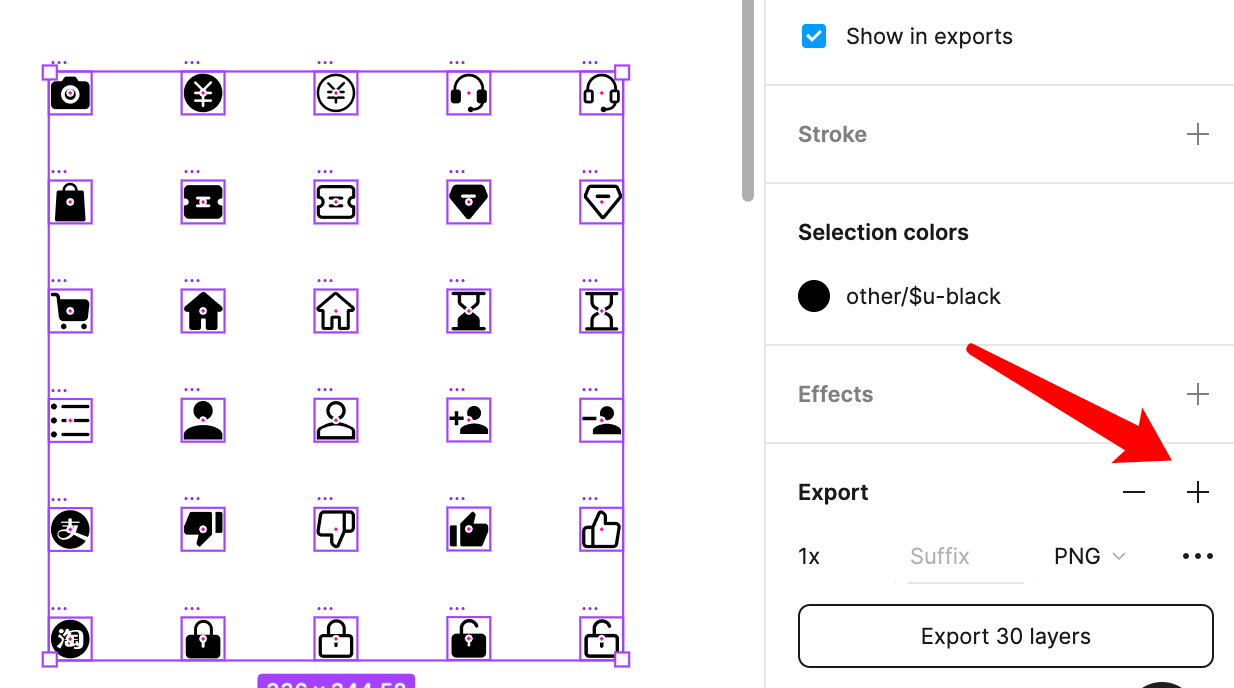Select the camera icon on canvas
The height and width of the screenshot is (688, 1234).
pos(70,94)
